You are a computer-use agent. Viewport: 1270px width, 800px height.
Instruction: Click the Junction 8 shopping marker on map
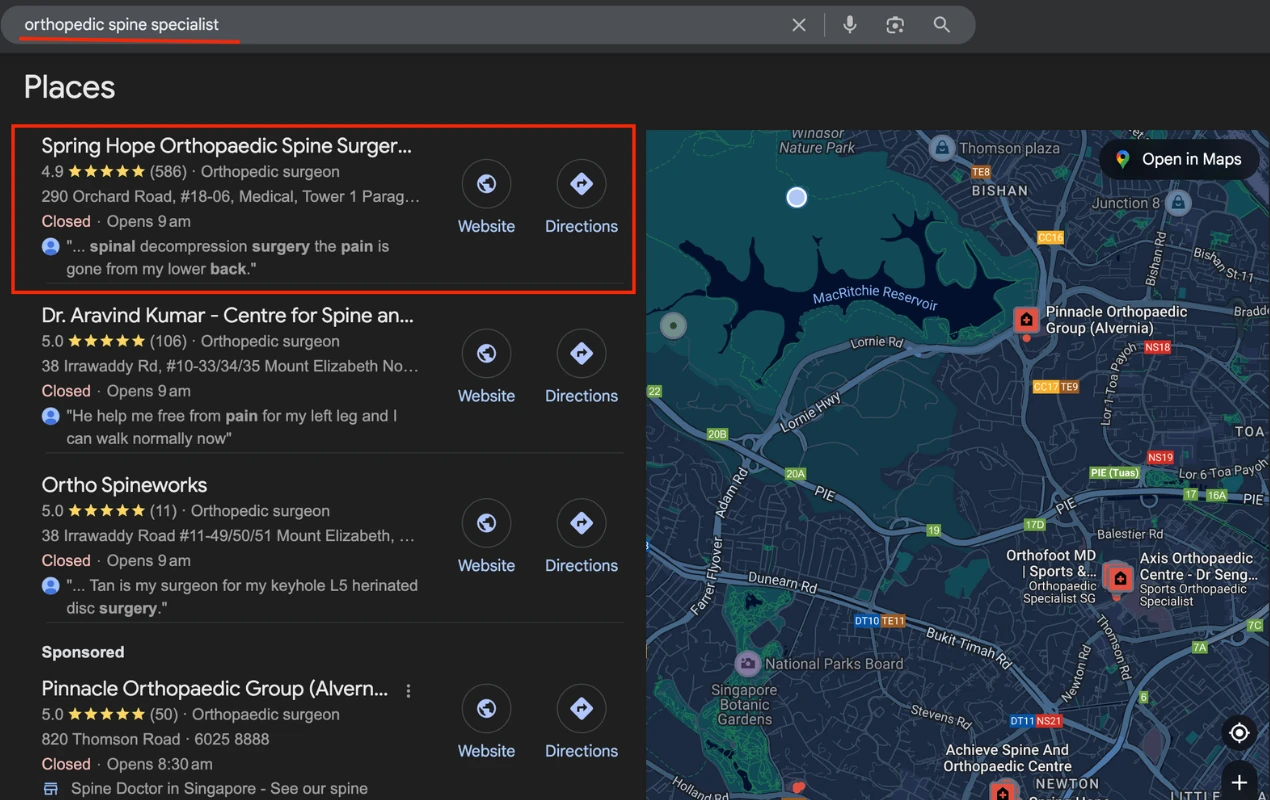click(1178, 203)
